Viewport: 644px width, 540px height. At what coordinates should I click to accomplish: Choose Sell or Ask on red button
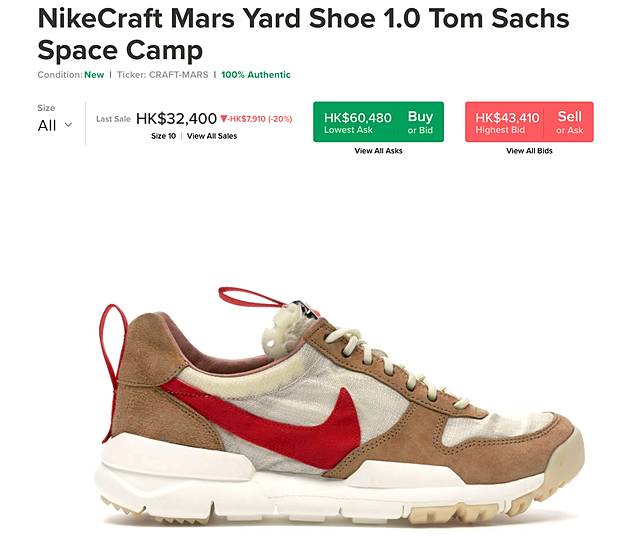(569, 122)
